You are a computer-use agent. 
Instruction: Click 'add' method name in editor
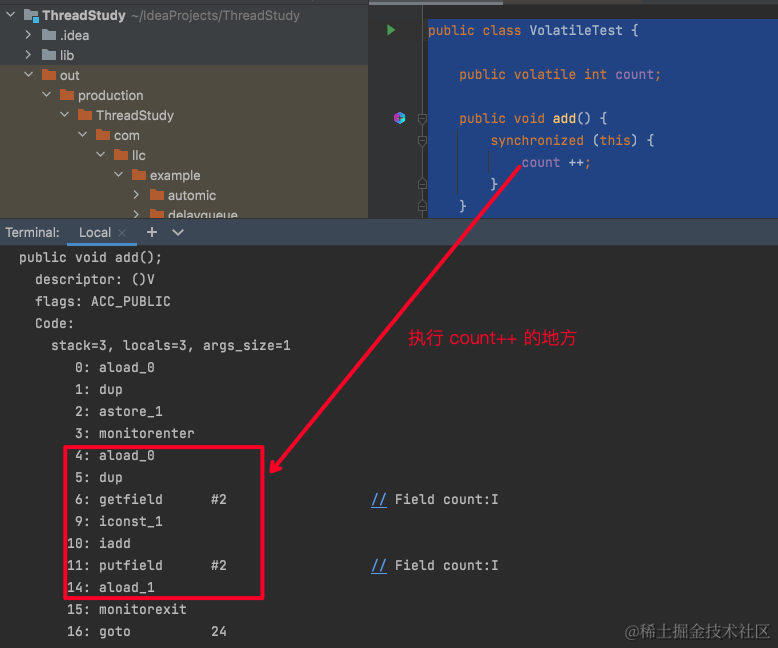(564, 118)
